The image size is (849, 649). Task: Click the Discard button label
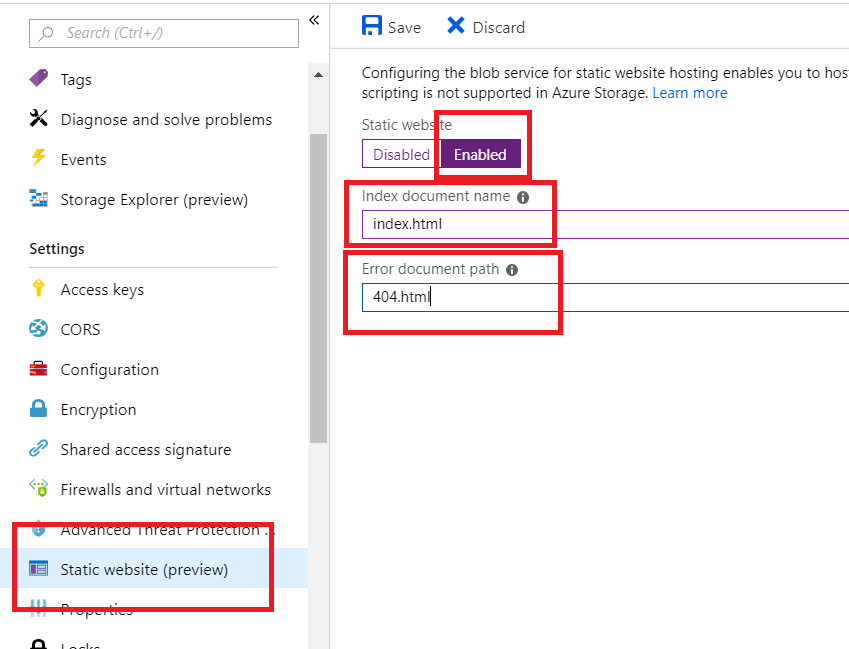(499, 28)
